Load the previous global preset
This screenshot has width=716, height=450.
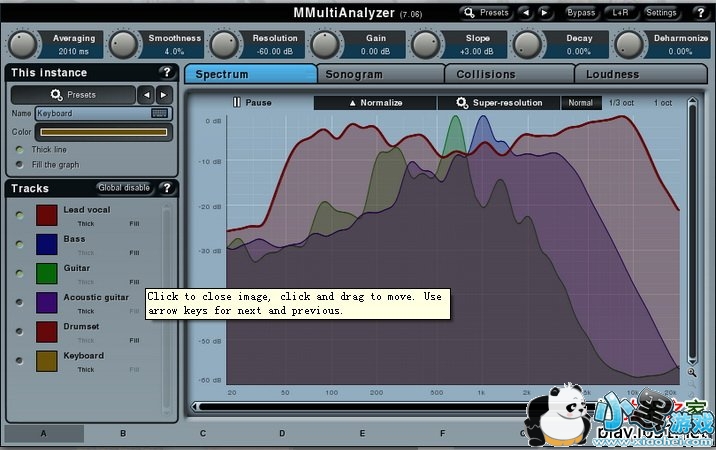[x=526, y=13]
